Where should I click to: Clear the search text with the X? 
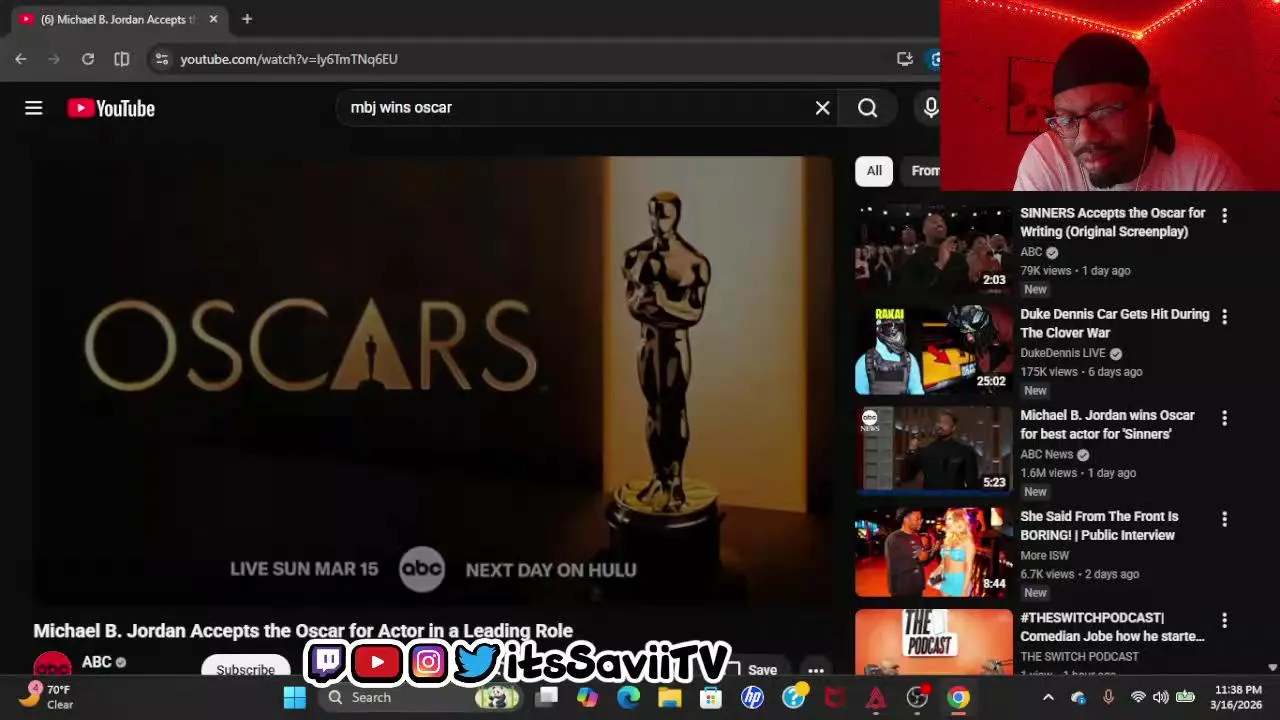[822, 108]
